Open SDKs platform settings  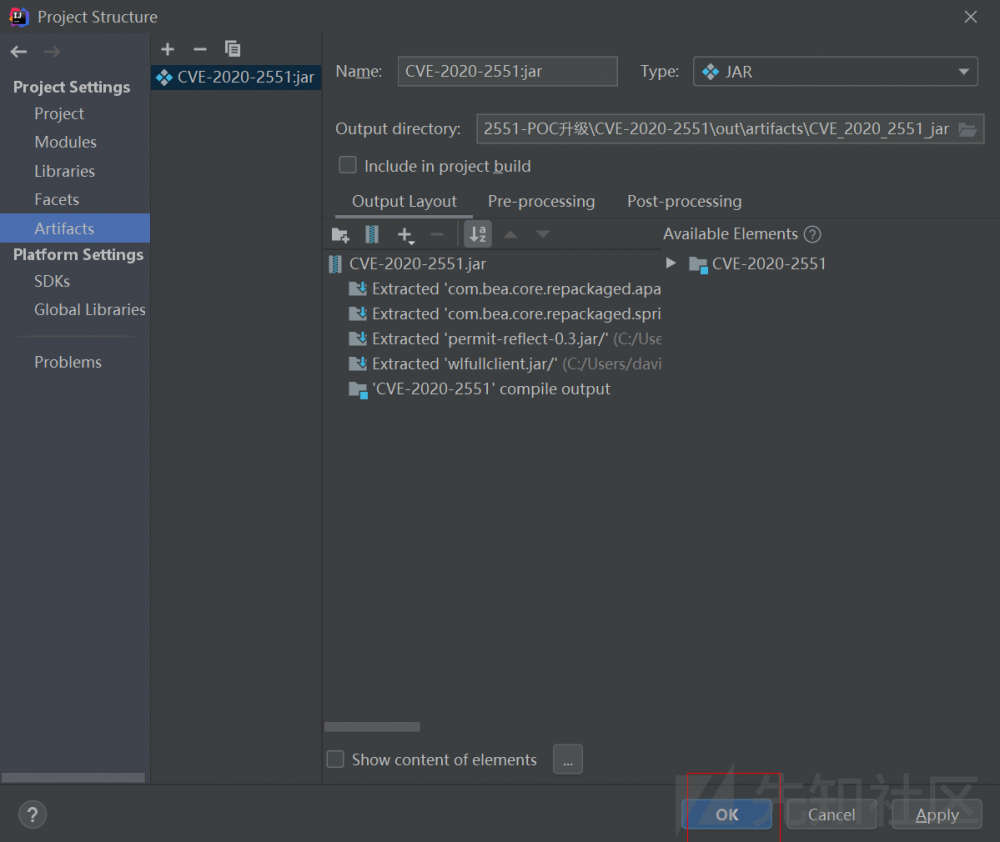(52, 281)
